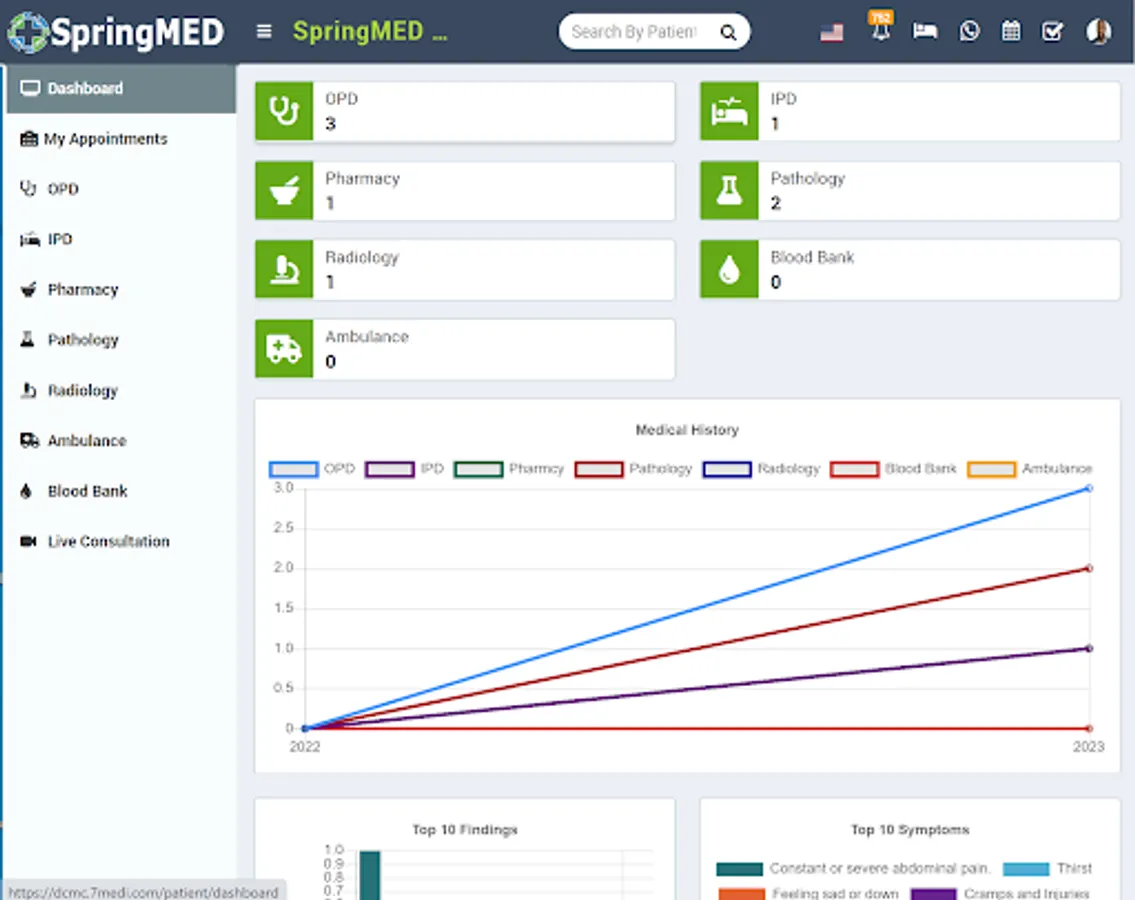Toggle Pharmcy series in chart legend
Image resolution: width=1135 pixels, height=900 pixels.
coord(509,469)
